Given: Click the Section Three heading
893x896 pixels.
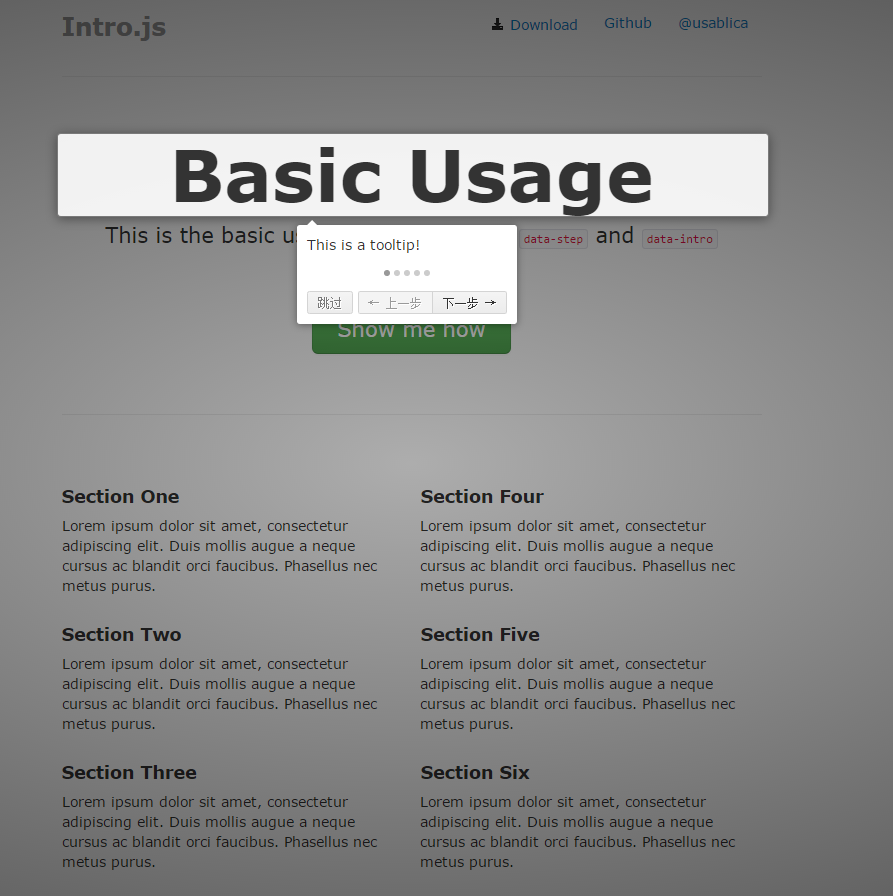Looking at the screenshot, I should pyautogui.click(x=129, y=773).
